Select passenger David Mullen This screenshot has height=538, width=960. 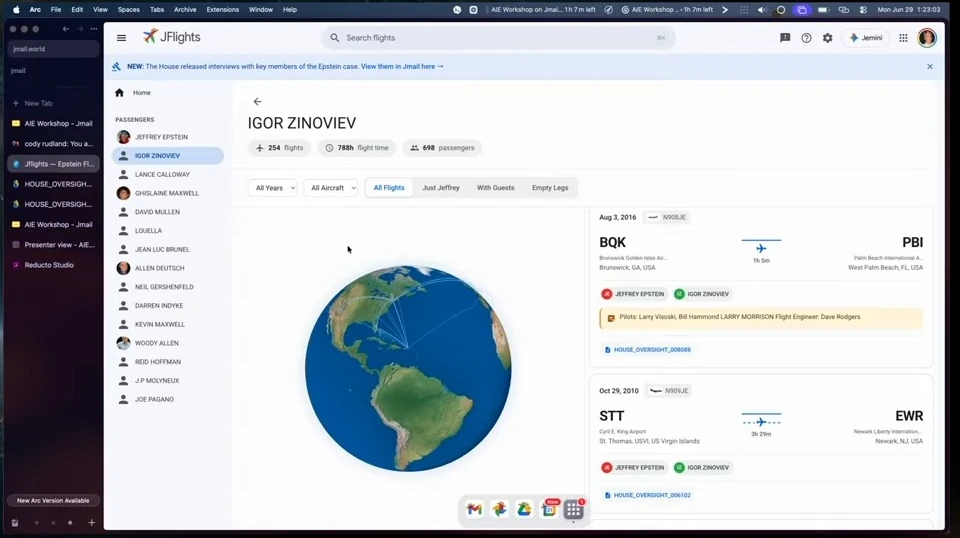point(168,212)
